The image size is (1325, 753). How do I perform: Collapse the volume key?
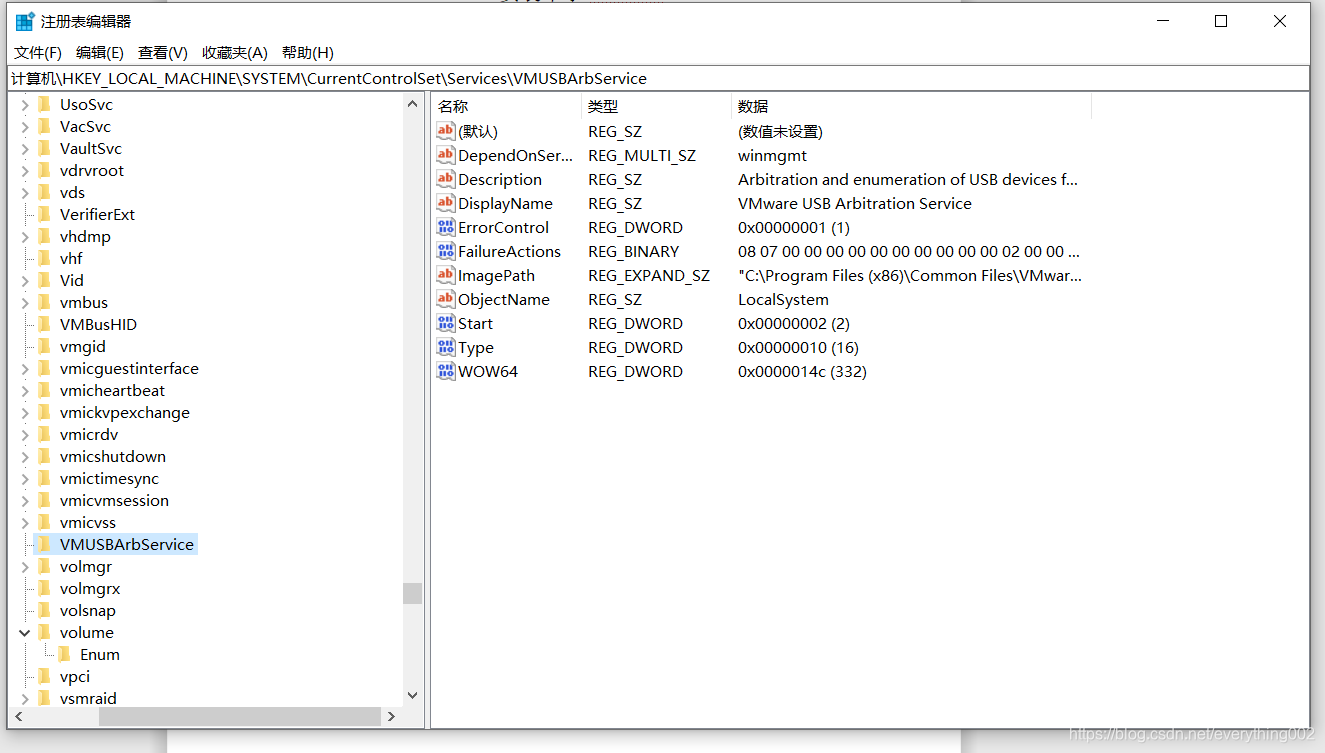pos(25,632)
